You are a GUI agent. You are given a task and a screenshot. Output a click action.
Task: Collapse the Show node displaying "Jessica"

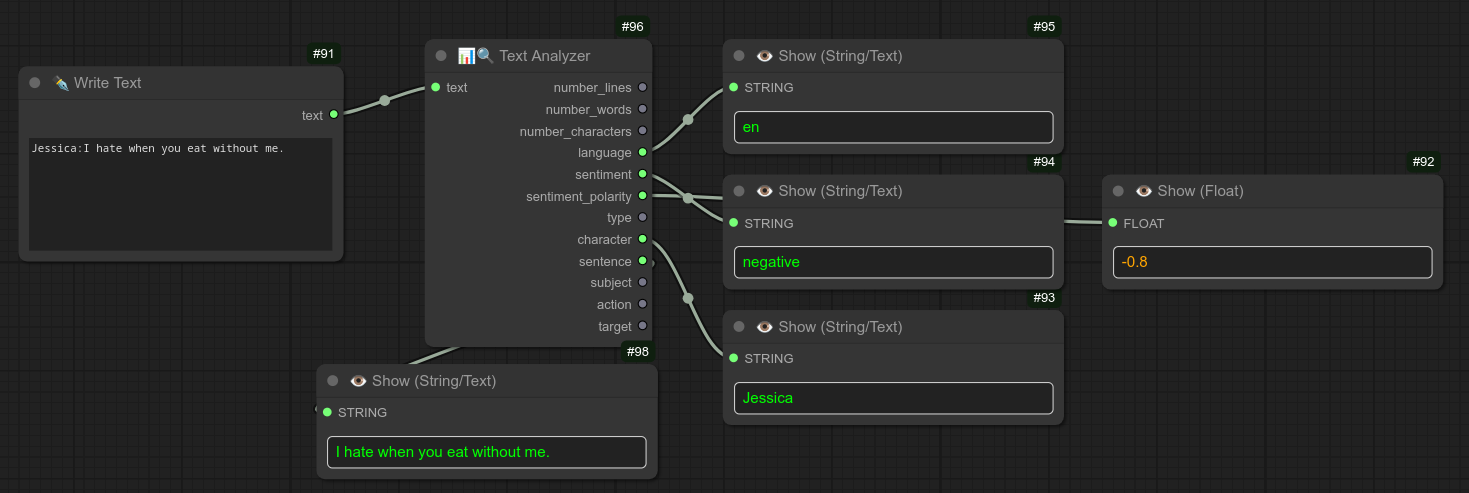pyautogui.click(x=740, y=327)
